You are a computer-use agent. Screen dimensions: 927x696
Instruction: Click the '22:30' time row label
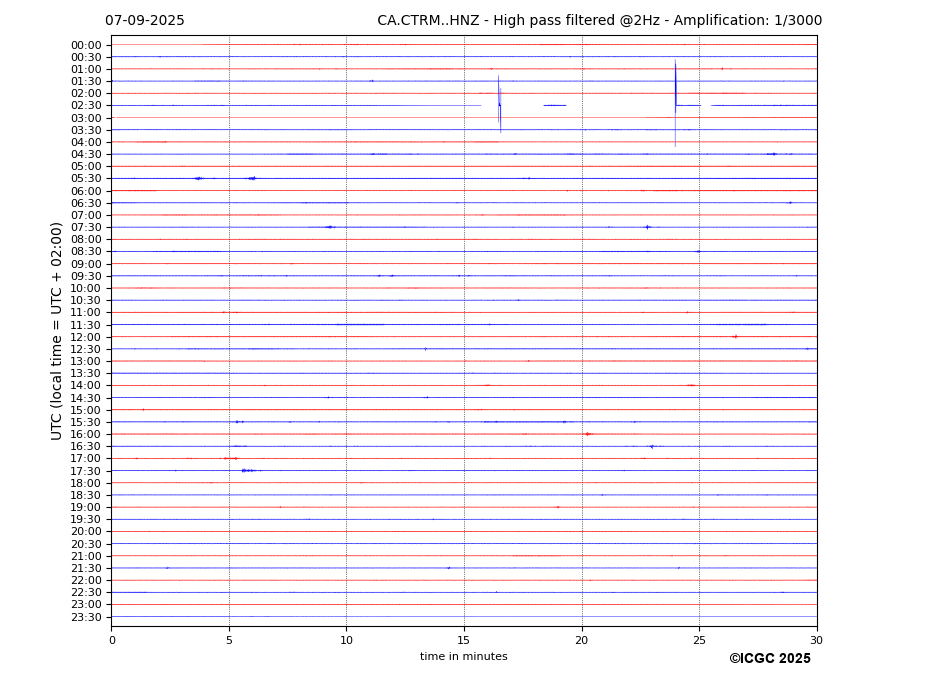(x=86, y=593)
